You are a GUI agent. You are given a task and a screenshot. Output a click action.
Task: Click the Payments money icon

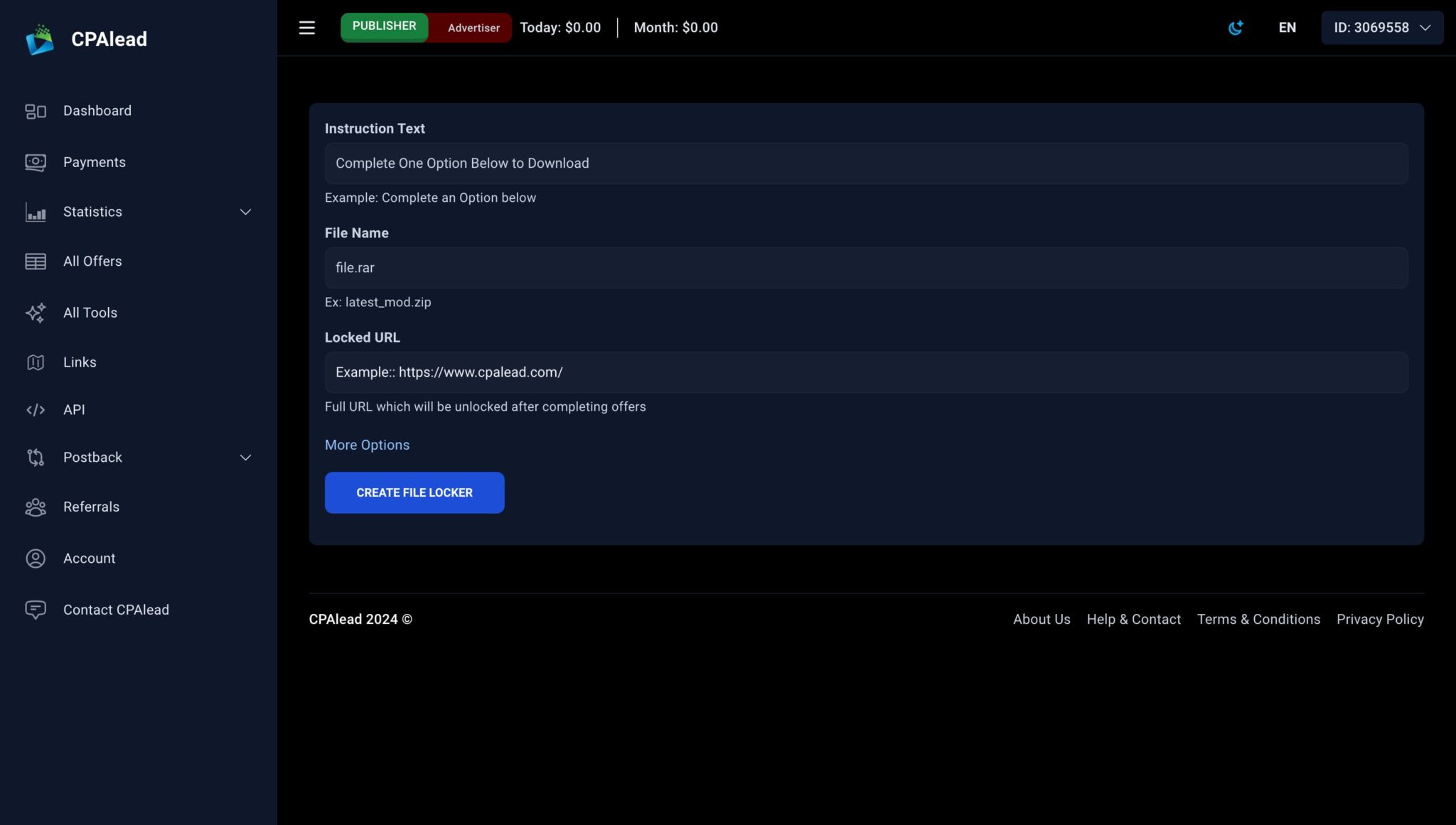tap(36, 163)
